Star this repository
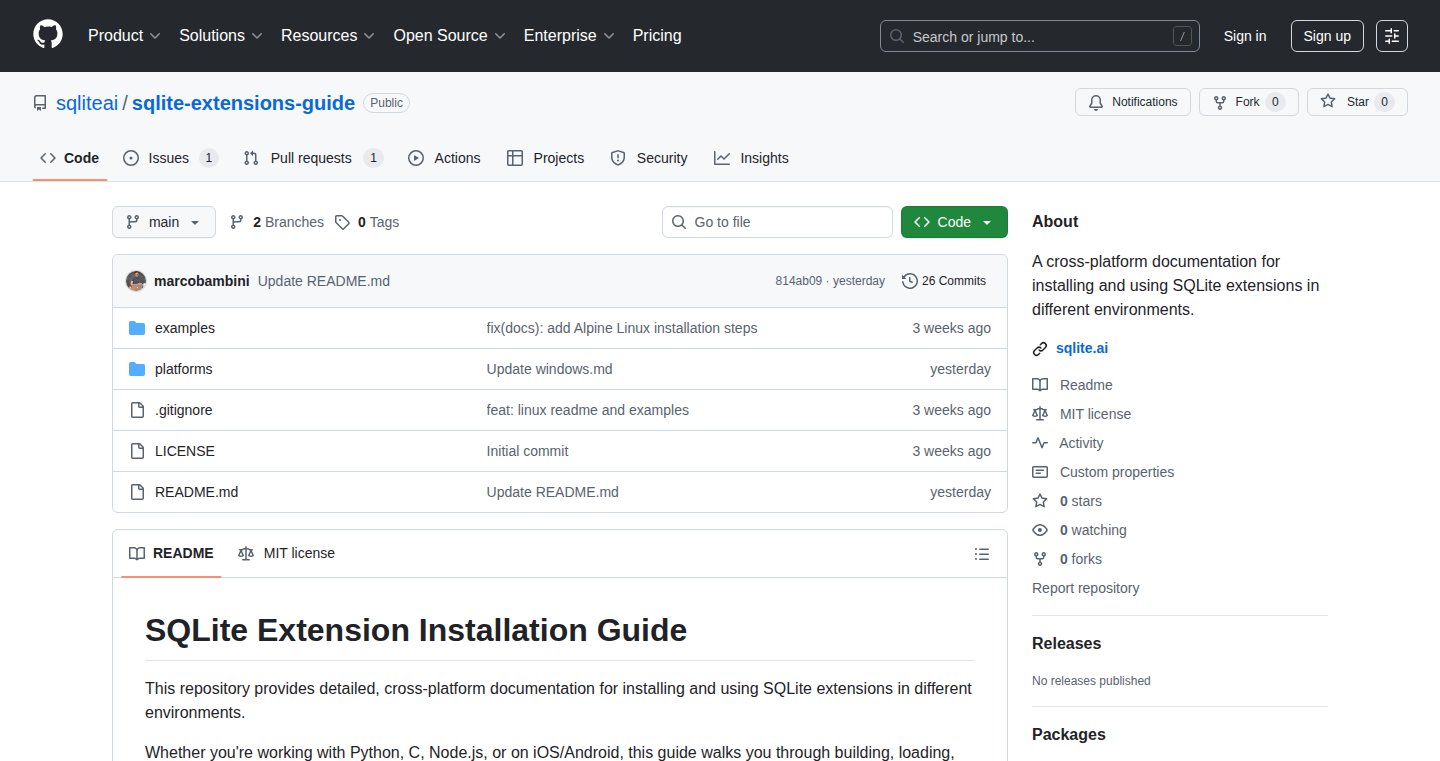Screen dimensions: 1440x761 pyautogui.click(x=1357, y=102)
